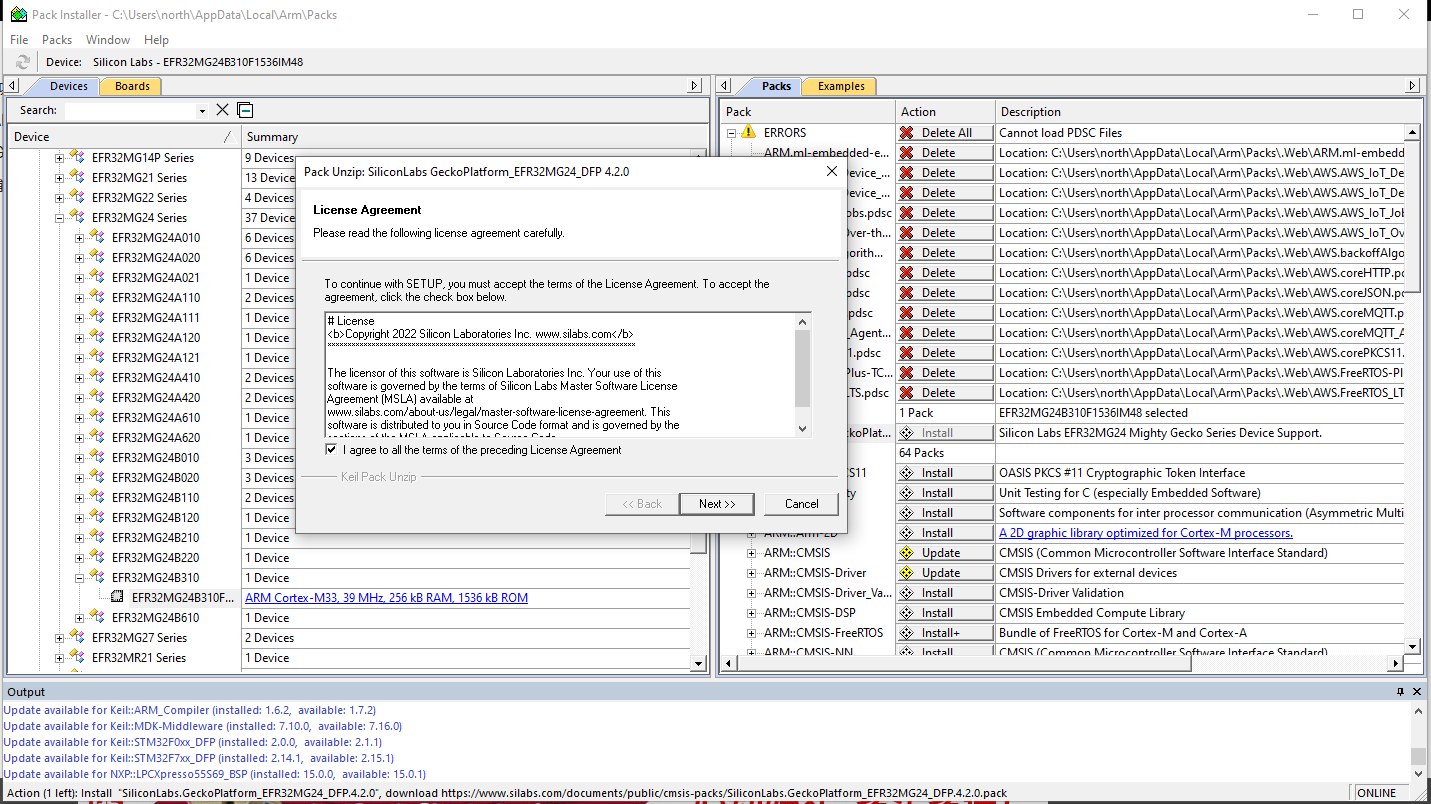The width and height of the screenshot is (1431, 804).
Task: Click the EFR32MG24B310F chip icon
Action: tap(118, 598)
